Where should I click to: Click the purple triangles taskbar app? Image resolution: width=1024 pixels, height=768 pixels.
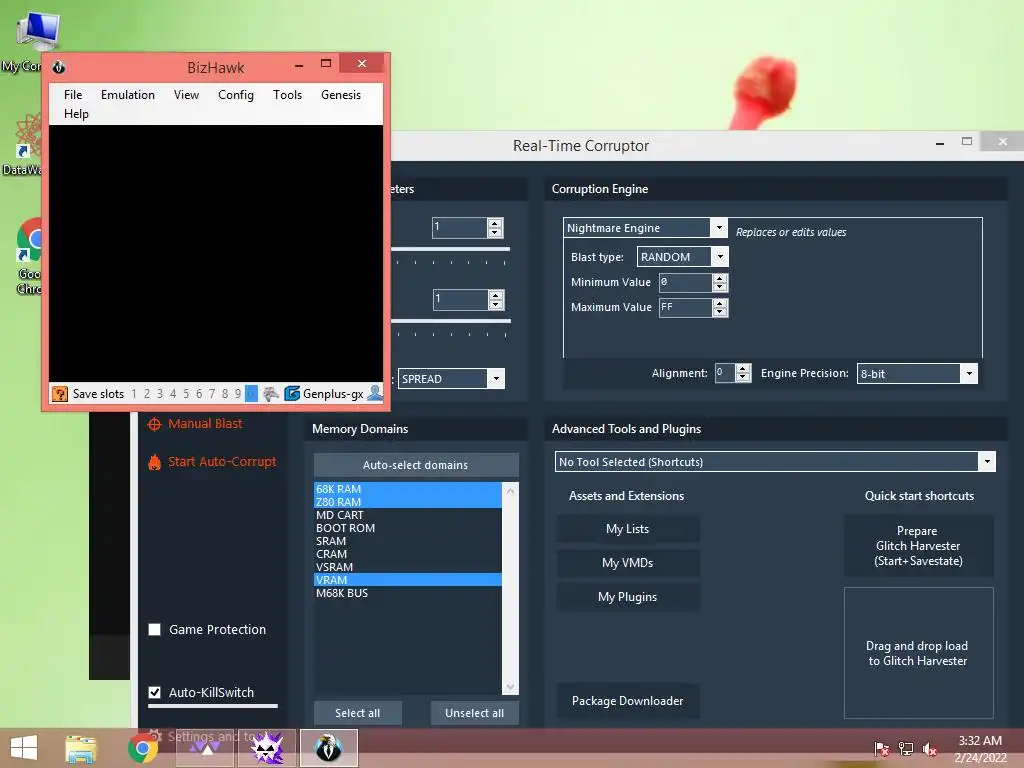[x=205, y=748]
